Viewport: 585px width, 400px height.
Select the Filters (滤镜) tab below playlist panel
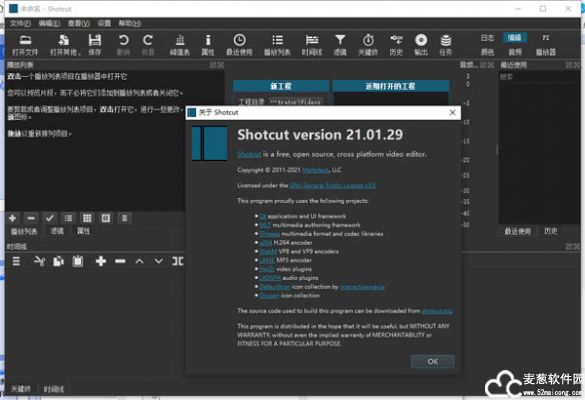point(57,231)
